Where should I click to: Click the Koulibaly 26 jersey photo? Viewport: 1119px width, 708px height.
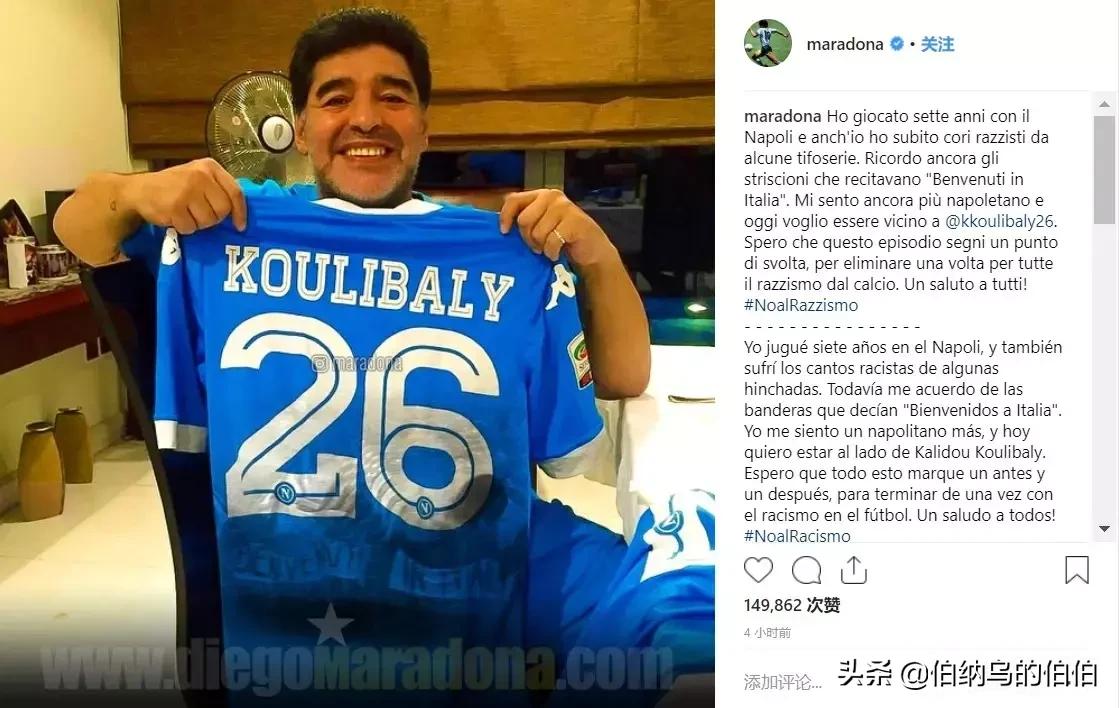(x=357, y=354)
